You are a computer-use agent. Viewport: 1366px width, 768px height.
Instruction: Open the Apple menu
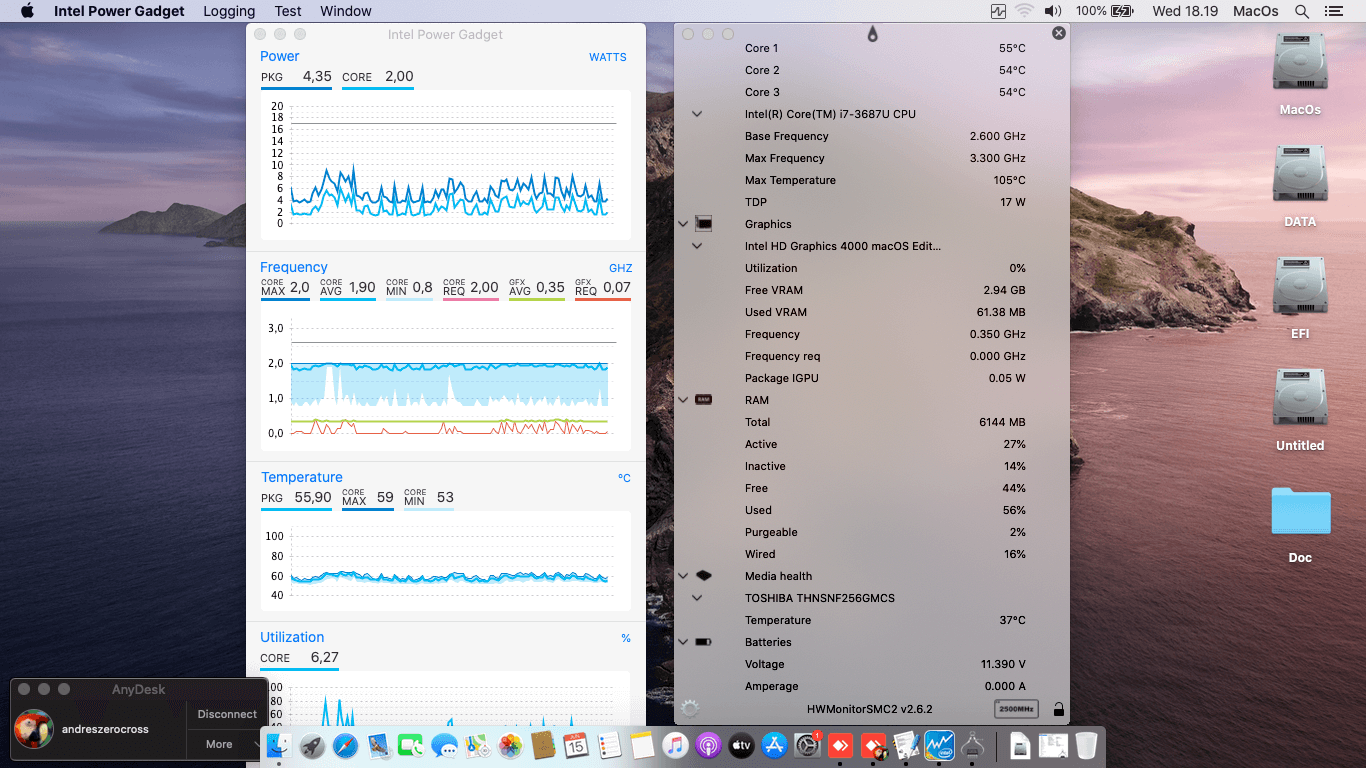pos(27,11)
